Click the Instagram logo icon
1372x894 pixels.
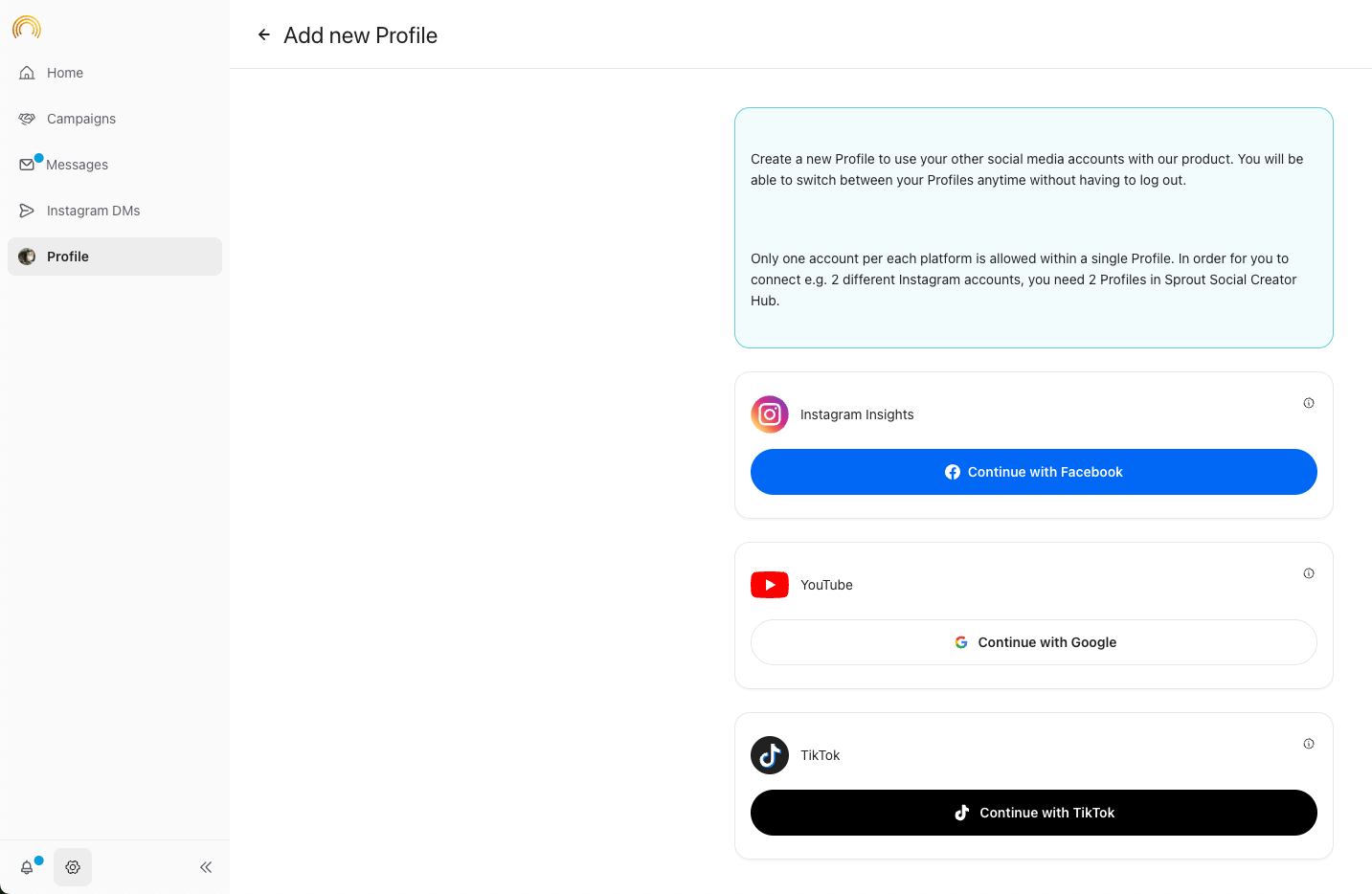770,414
